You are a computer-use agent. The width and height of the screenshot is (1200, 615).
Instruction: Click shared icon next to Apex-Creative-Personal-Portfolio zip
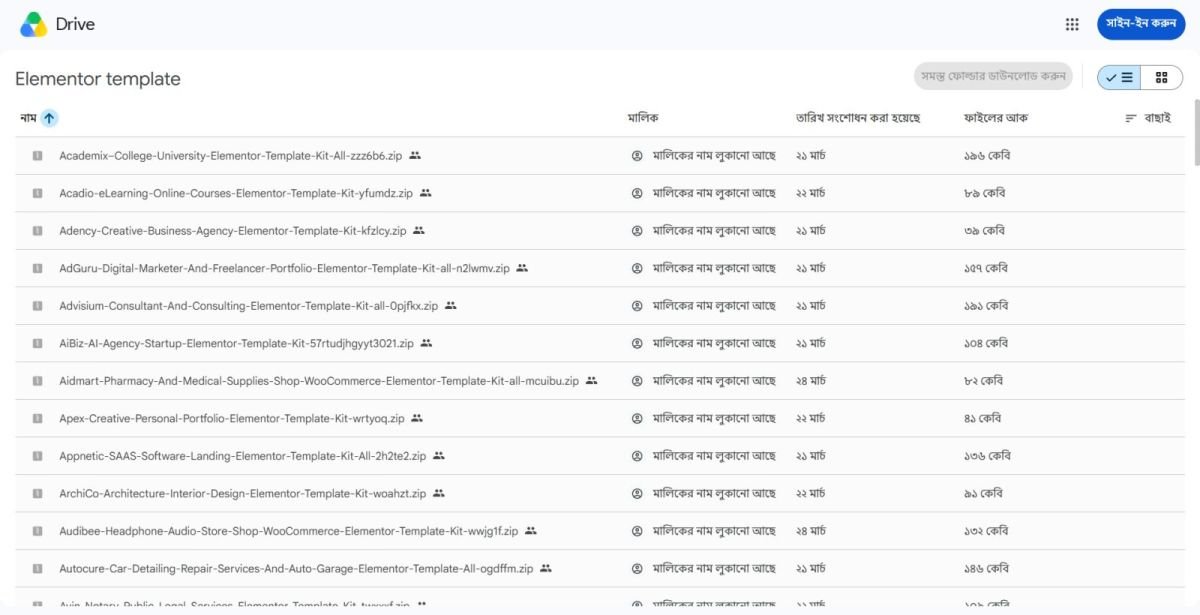[x=417, y=418]
